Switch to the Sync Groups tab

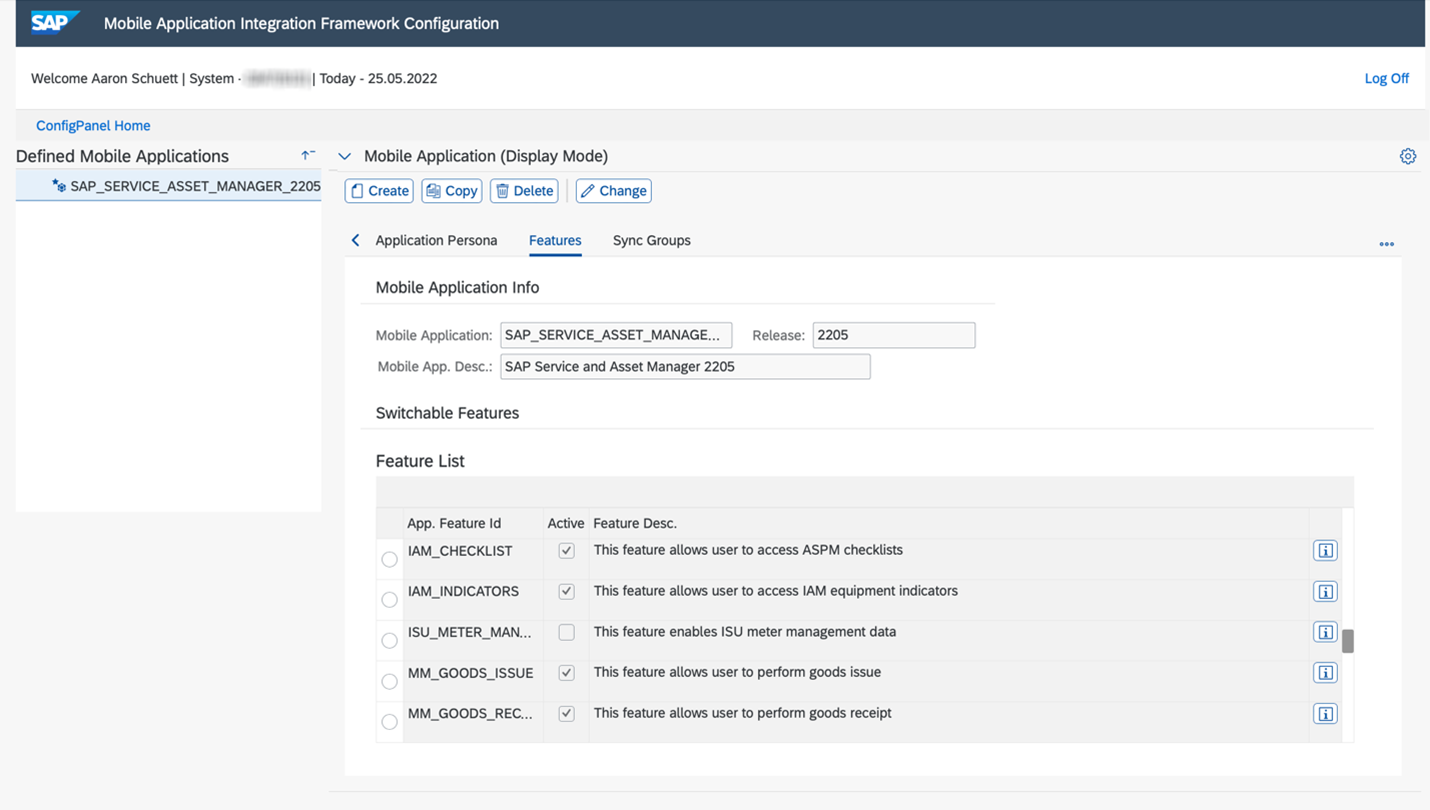click(652, 240)
